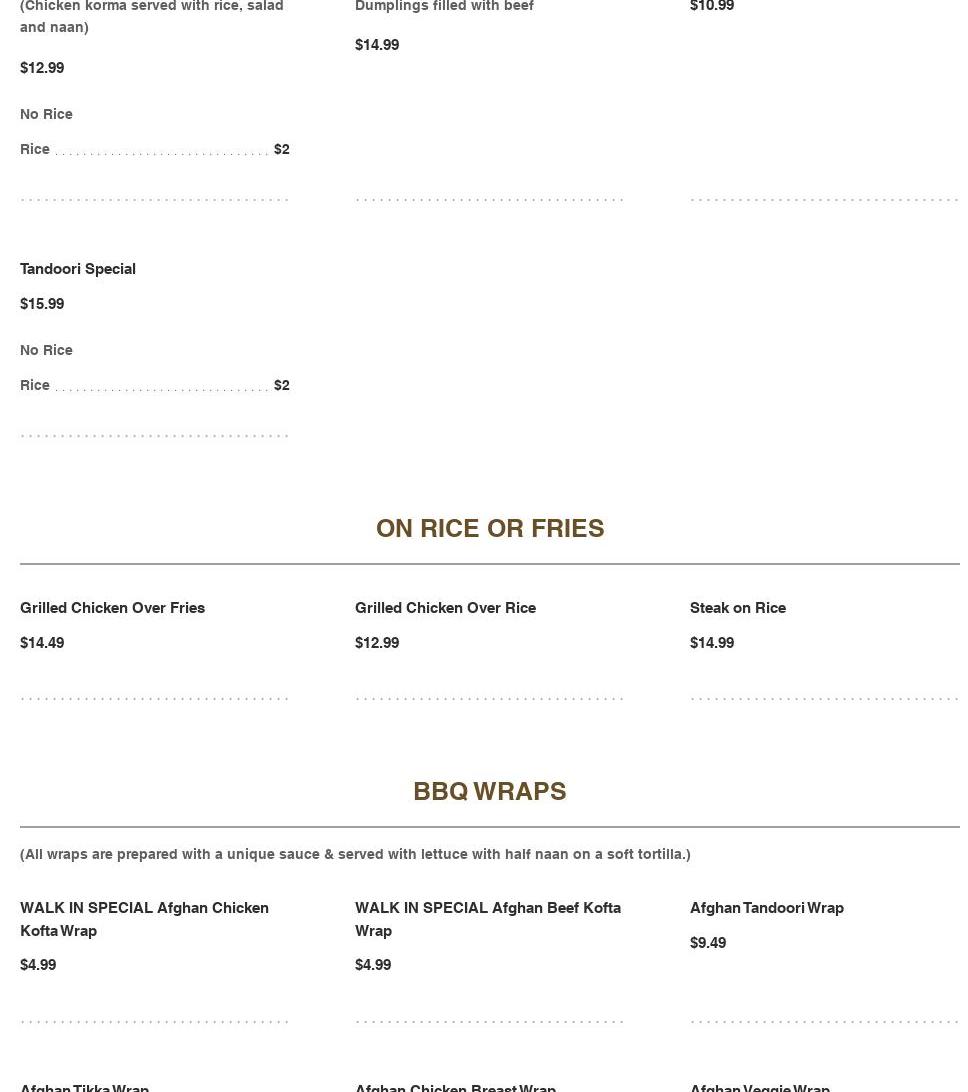Open WALK IN SPECIAL Afghan Beef Kofta Wrap
Image resolution: width=968 pixels, height=1092 pixels.
click(487, 919)
